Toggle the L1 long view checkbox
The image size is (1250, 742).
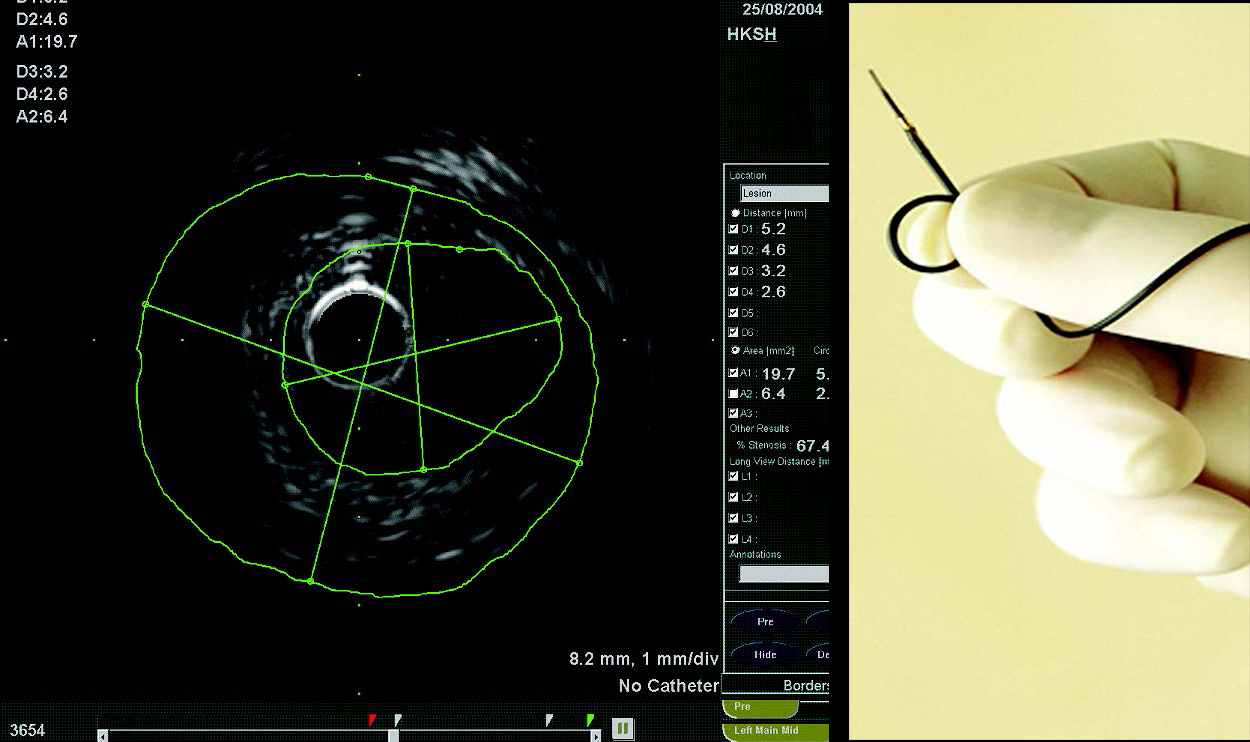click(734, 477)
